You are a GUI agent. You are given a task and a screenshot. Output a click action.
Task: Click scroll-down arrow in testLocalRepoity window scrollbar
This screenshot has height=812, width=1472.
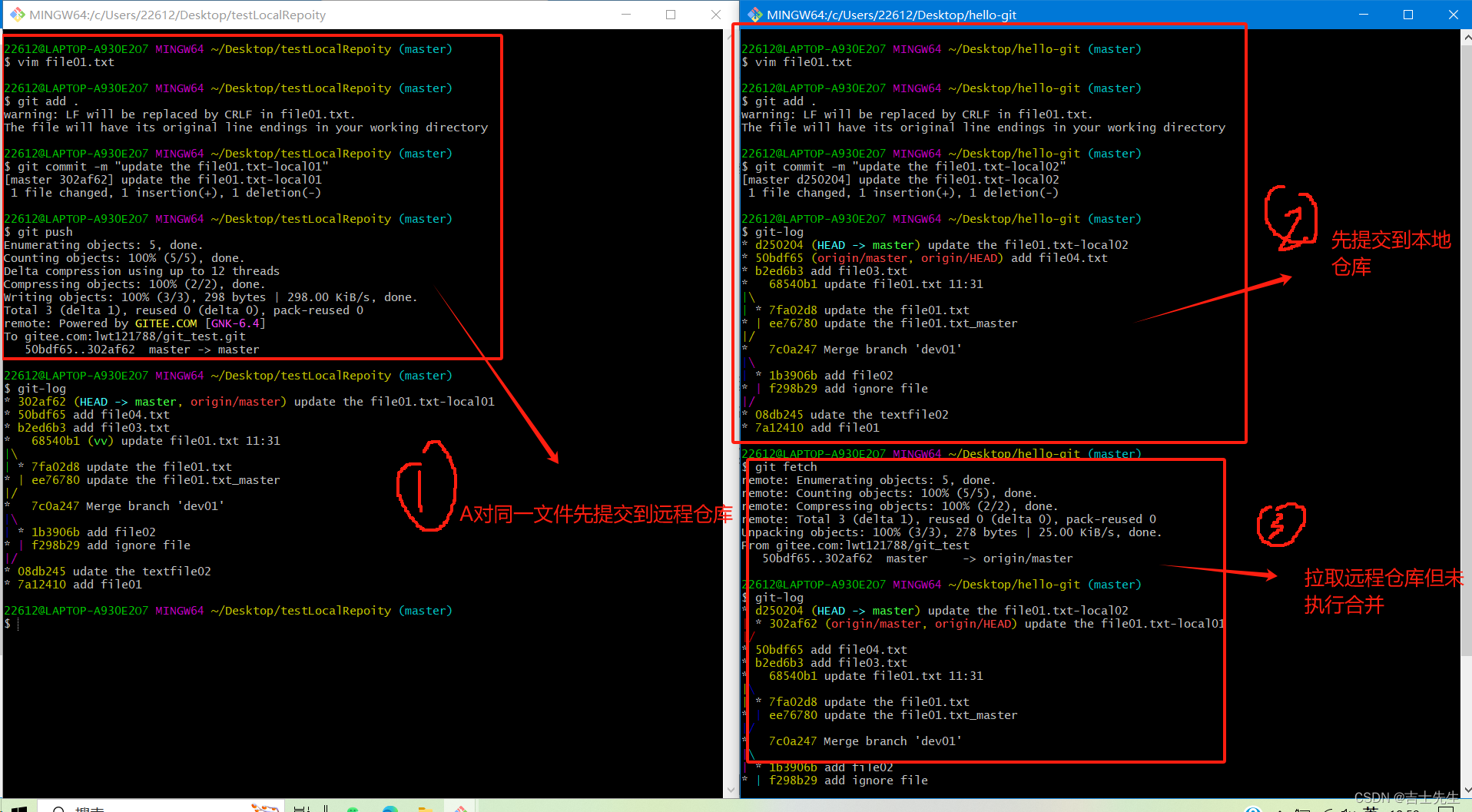[x=730, y=790]
